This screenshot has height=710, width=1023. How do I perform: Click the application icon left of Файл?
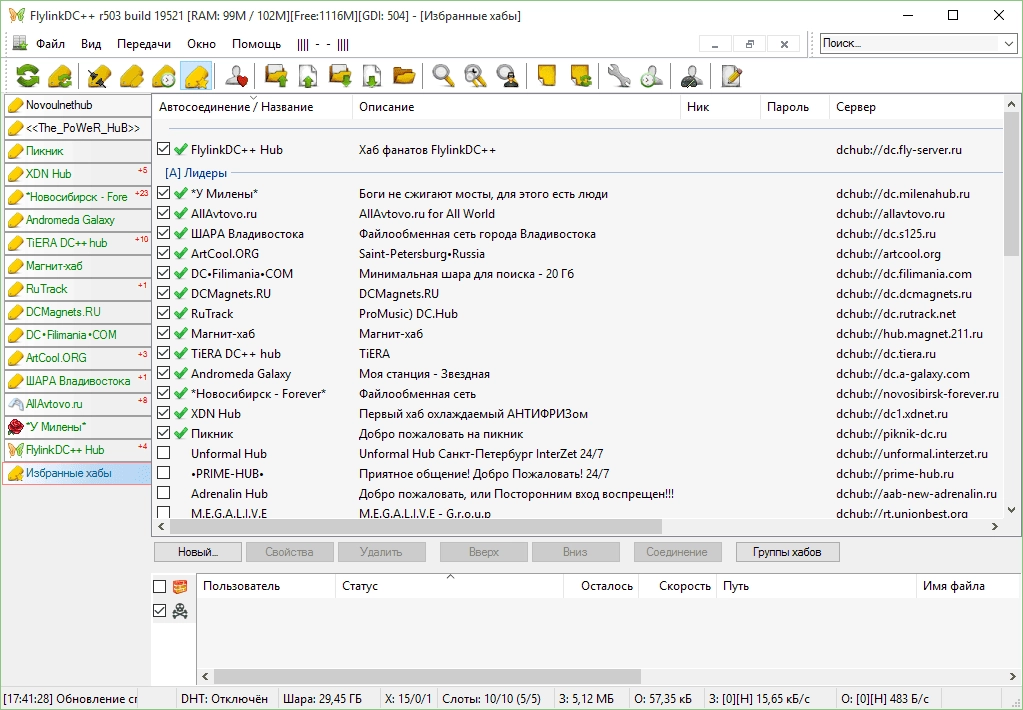tap(20, 44)
